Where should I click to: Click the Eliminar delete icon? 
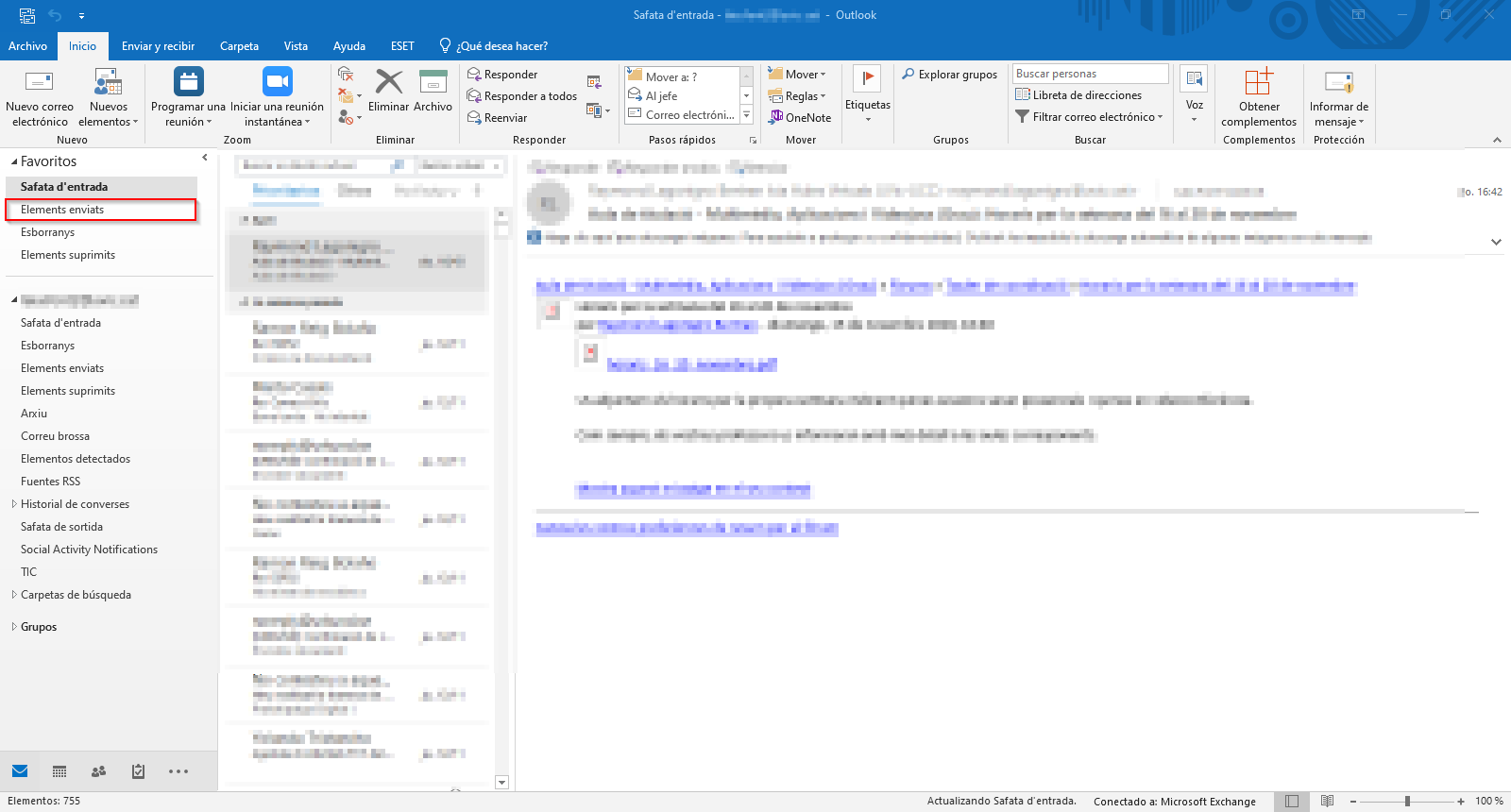[388, 82]
